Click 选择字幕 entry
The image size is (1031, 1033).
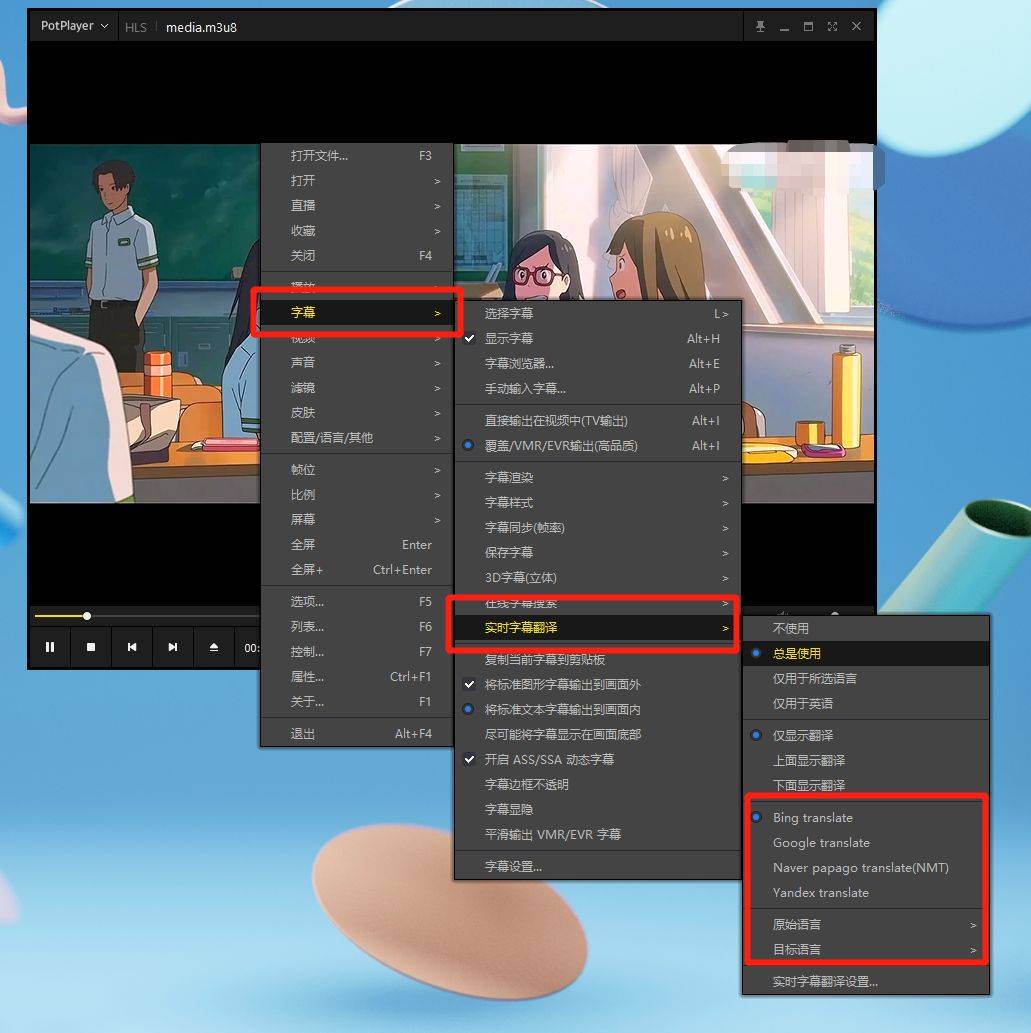(598, 314)
